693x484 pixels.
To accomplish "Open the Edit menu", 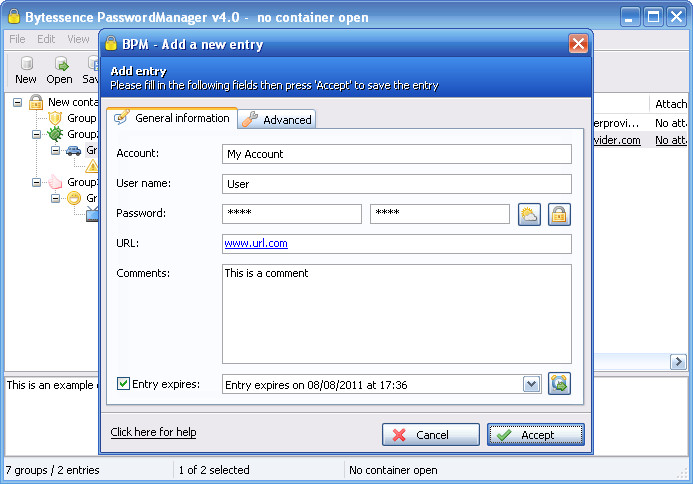I will point(46,39).
